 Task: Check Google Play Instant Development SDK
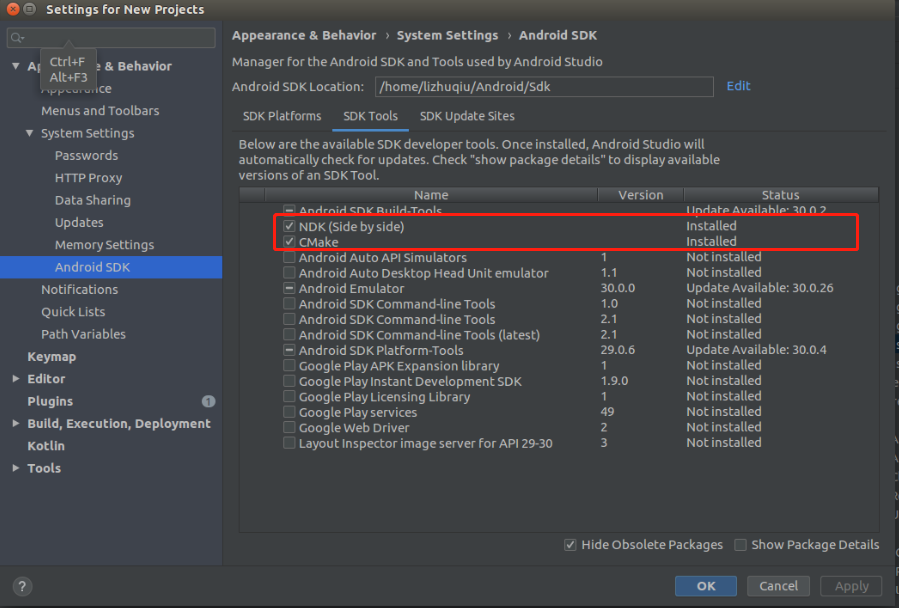[x=289, y=381]
